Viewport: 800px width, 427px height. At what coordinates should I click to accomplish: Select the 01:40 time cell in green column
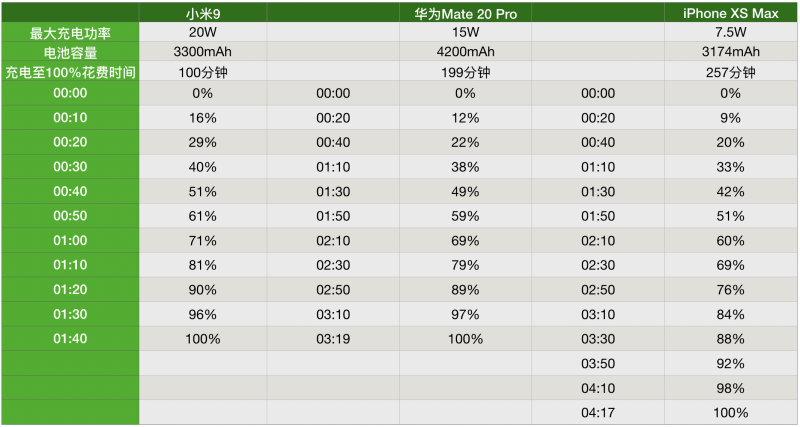click(x=70, y=339)
